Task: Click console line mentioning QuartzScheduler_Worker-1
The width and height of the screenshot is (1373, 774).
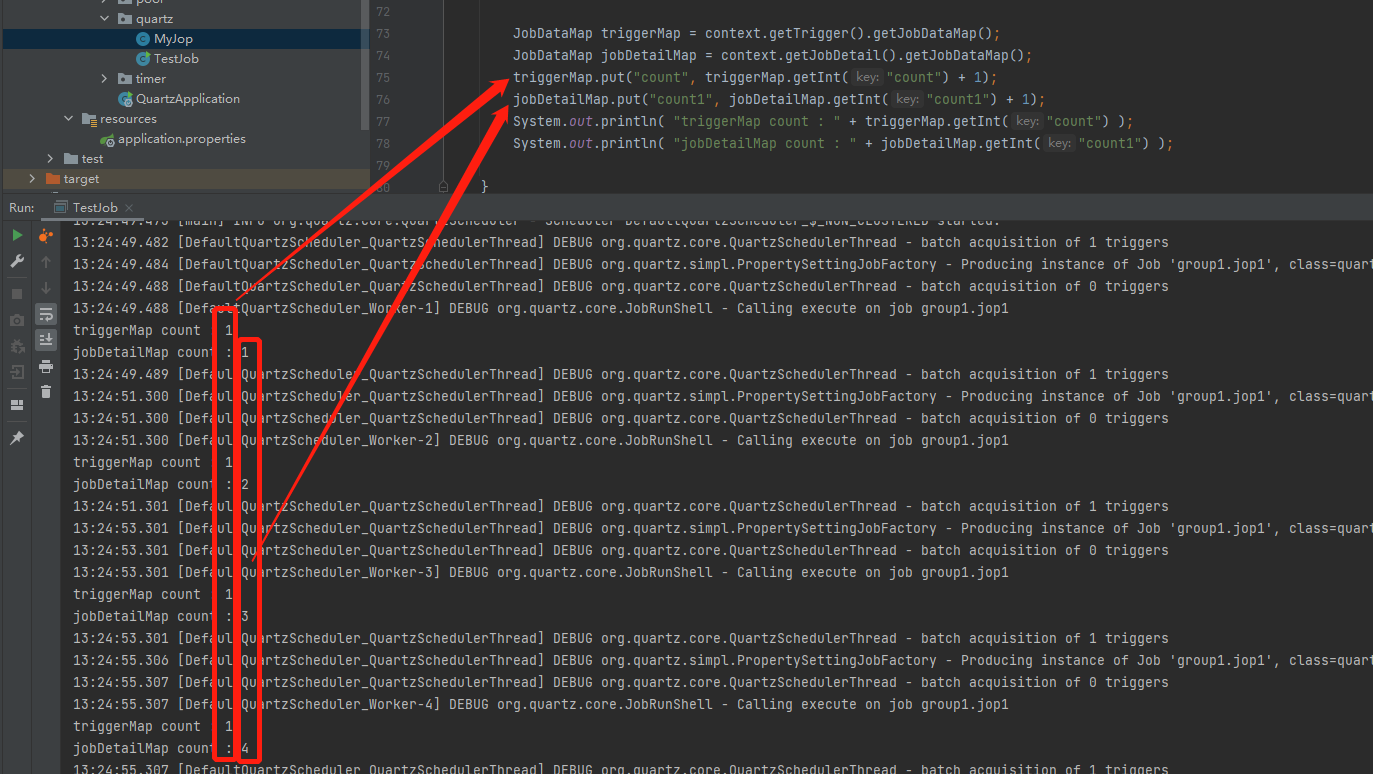Action: [541, 308]
